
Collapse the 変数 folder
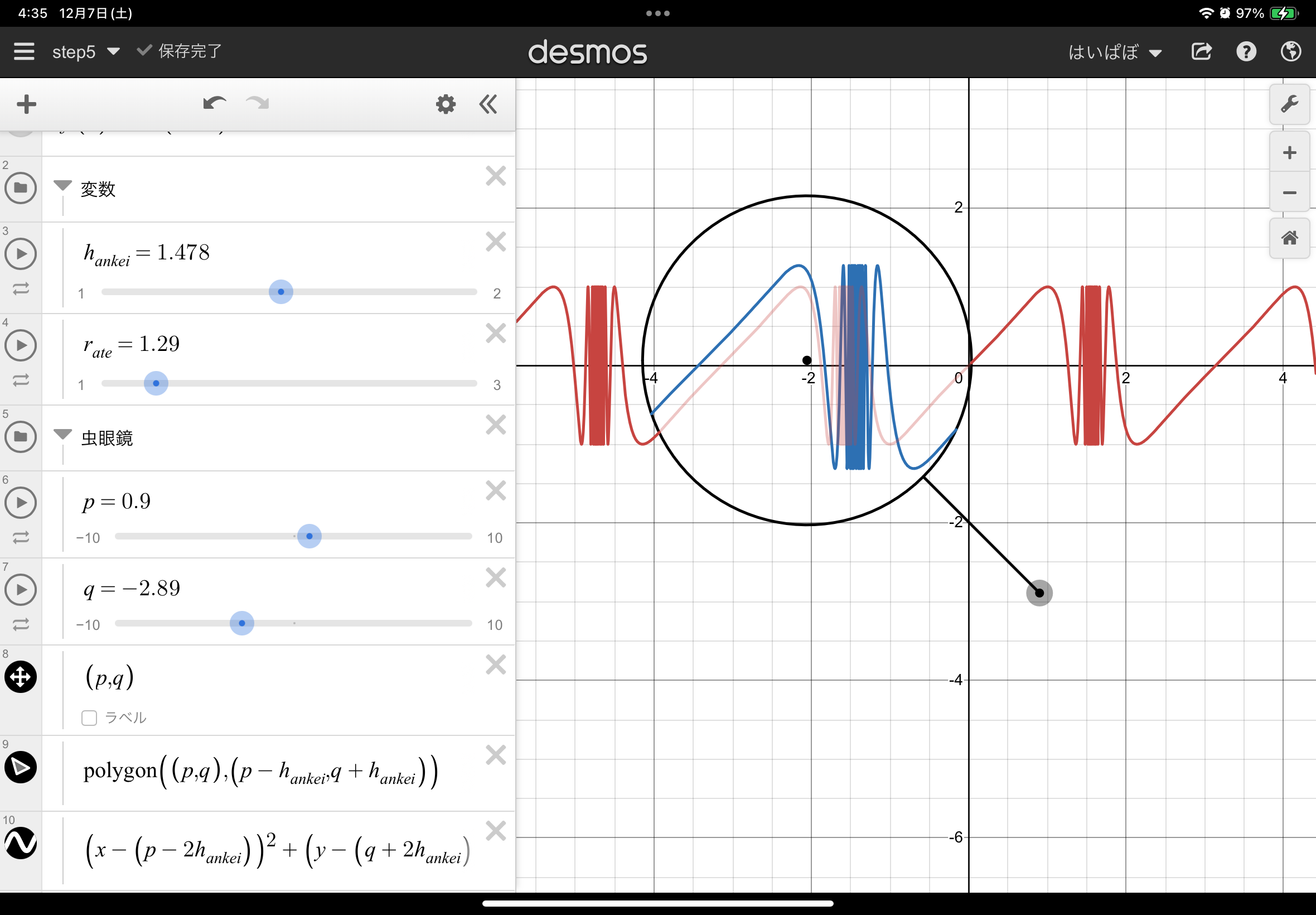pos(62,185)
